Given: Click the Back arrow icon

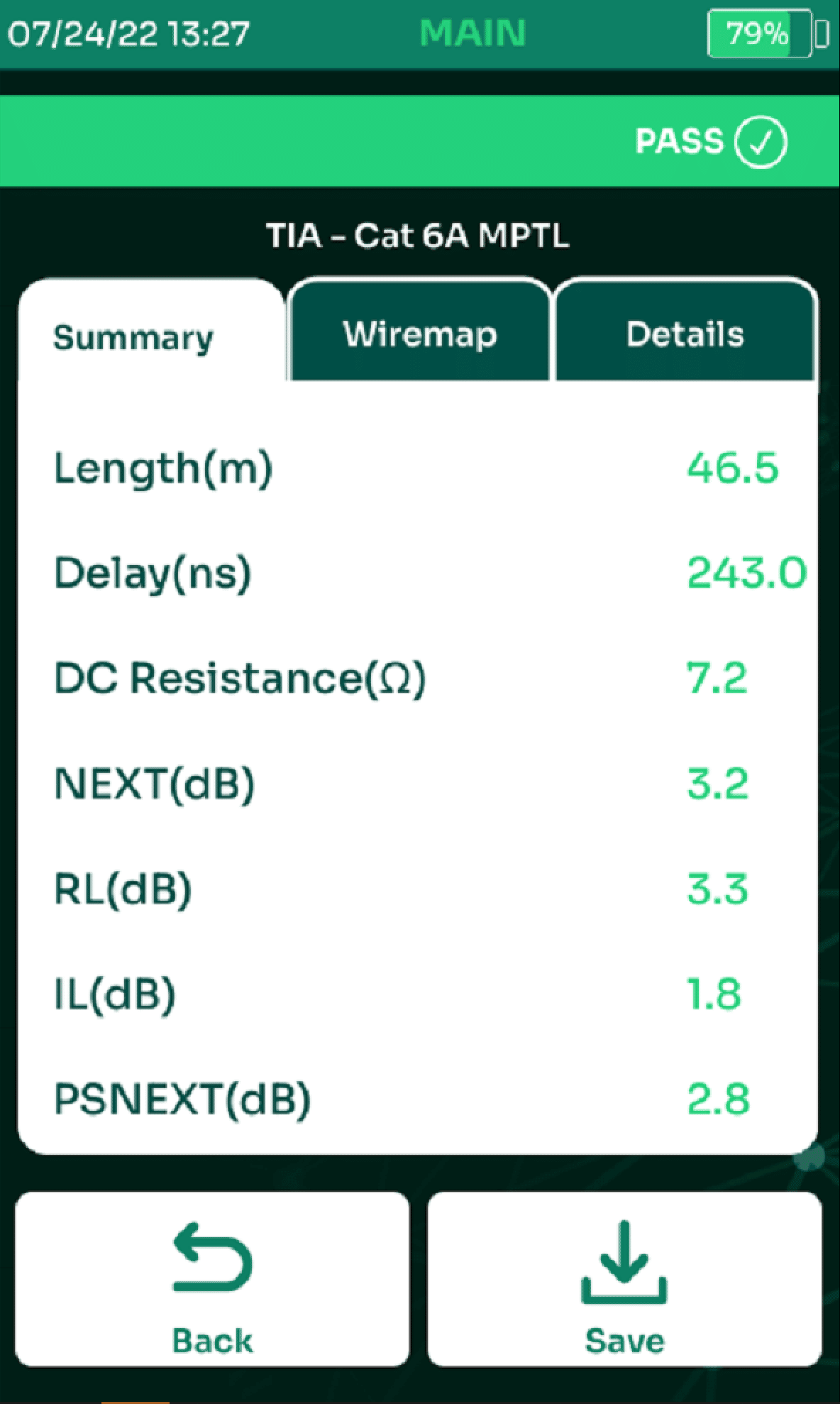Looking at the screenshot, I should [212, 1256].
